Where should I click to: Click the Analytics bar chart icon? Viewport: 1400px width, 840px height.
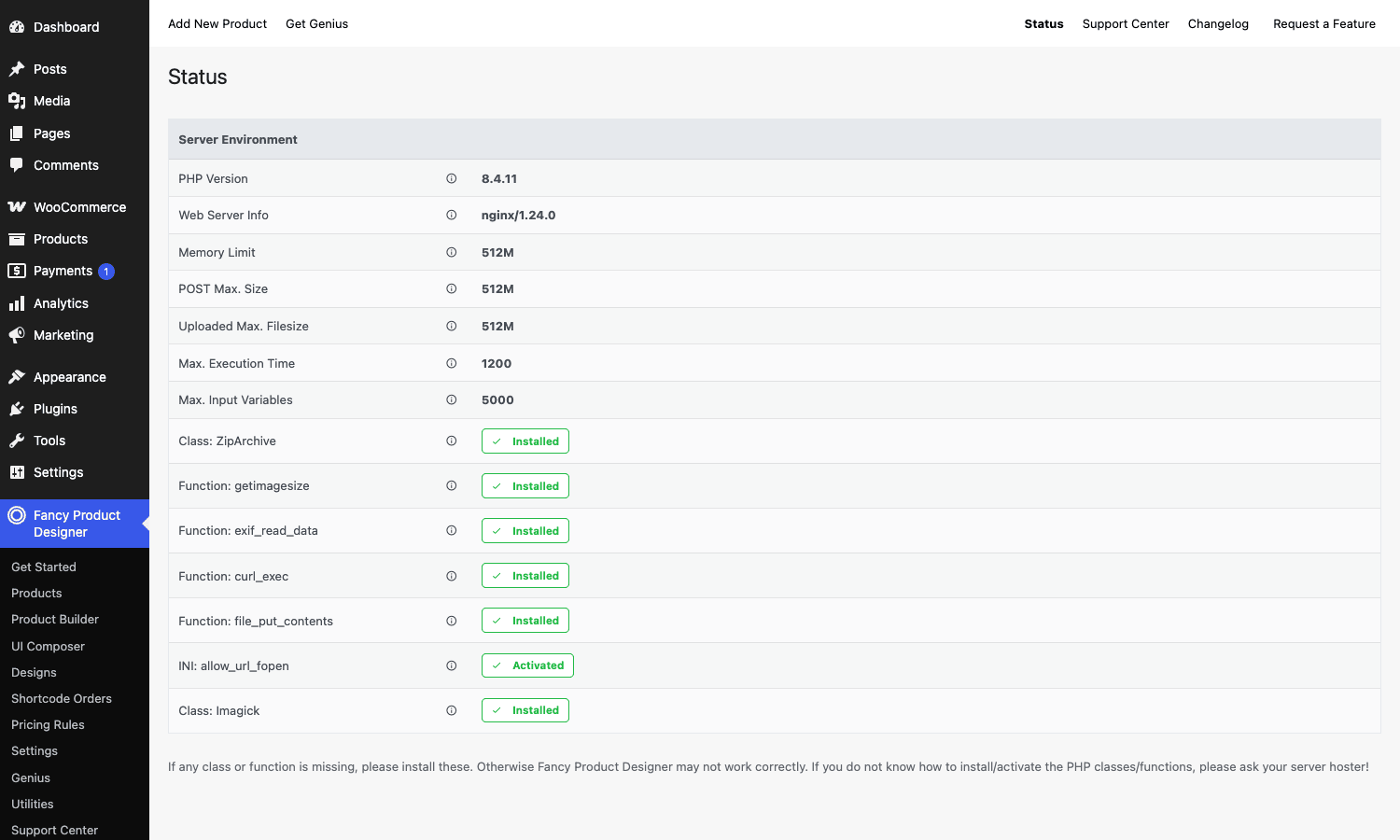pyautogui.click(x=17, y=303)
